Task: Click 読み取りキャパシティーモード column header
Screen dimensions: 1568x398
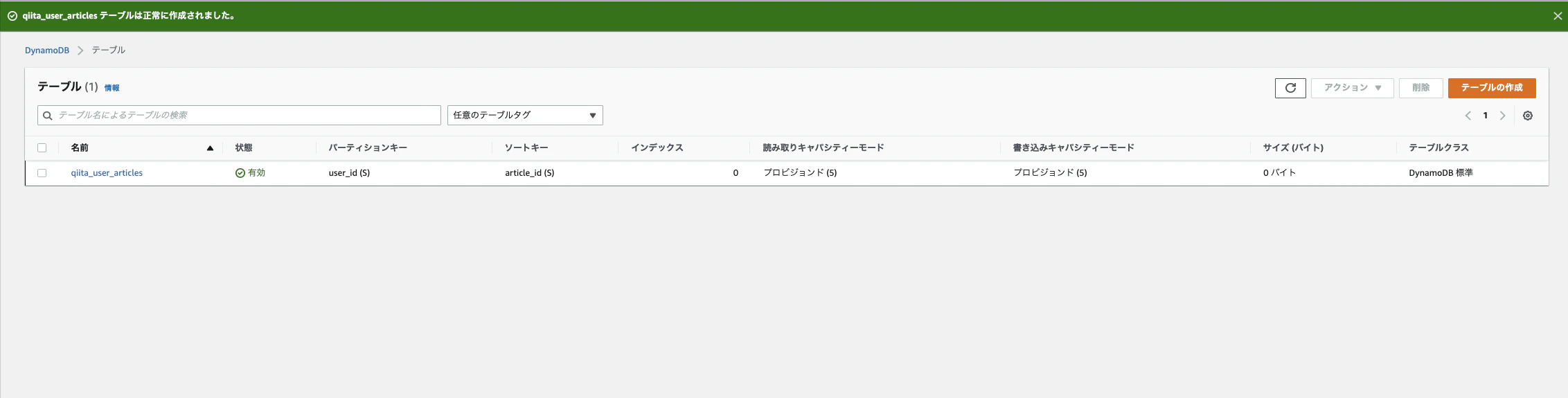Action: (823, 147)
